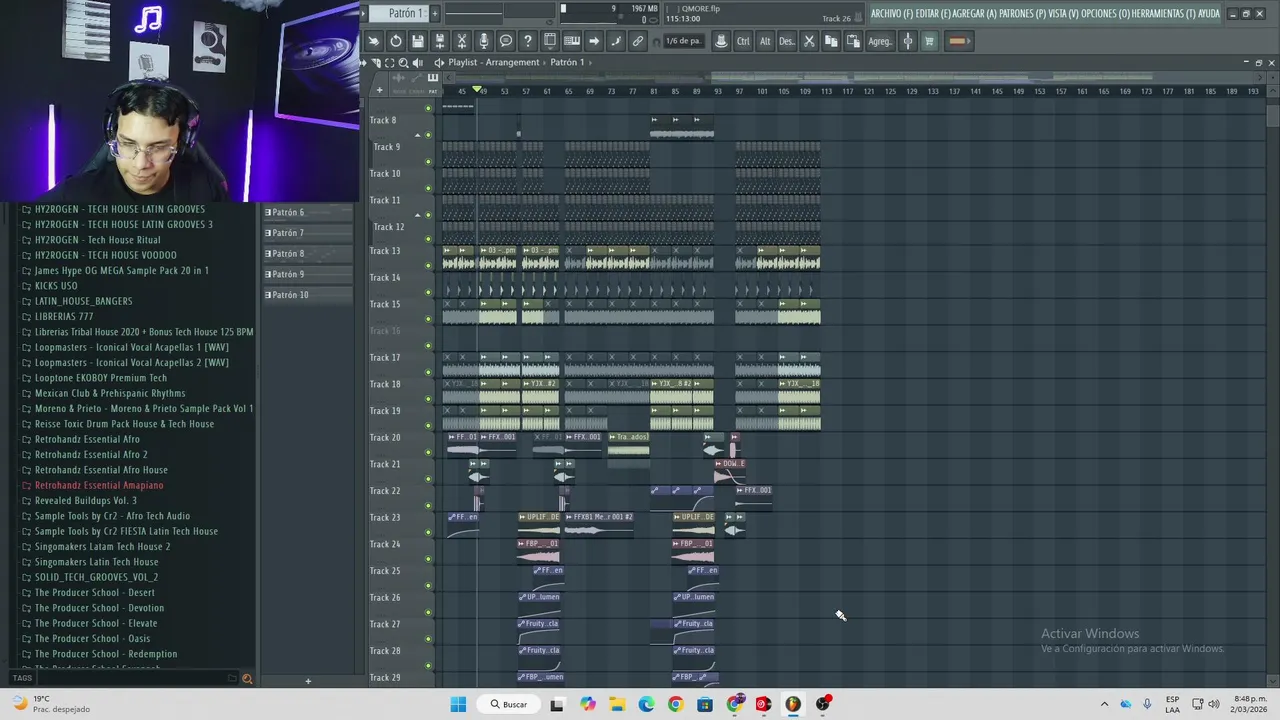The height and width of the screenshot is (720, 1280).
Task: Click the scissors icon right of Des. button
Action: click(x=809, y=41)
